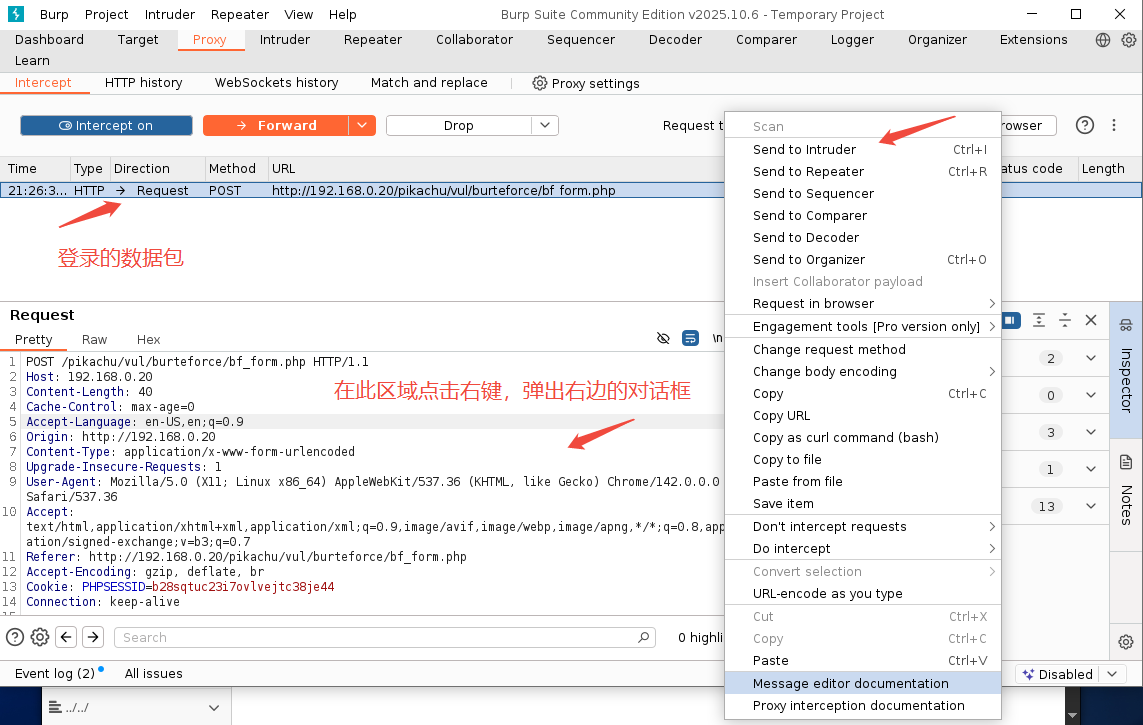Expand the Inspector section showing count 0
Screen dimensions: 1143x725
tap(1091, 395)
